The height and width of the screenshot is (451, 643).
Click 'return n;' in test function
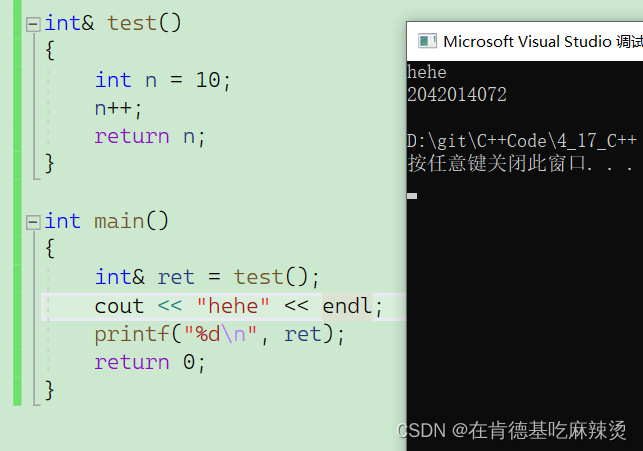click(x=150, y=137)
